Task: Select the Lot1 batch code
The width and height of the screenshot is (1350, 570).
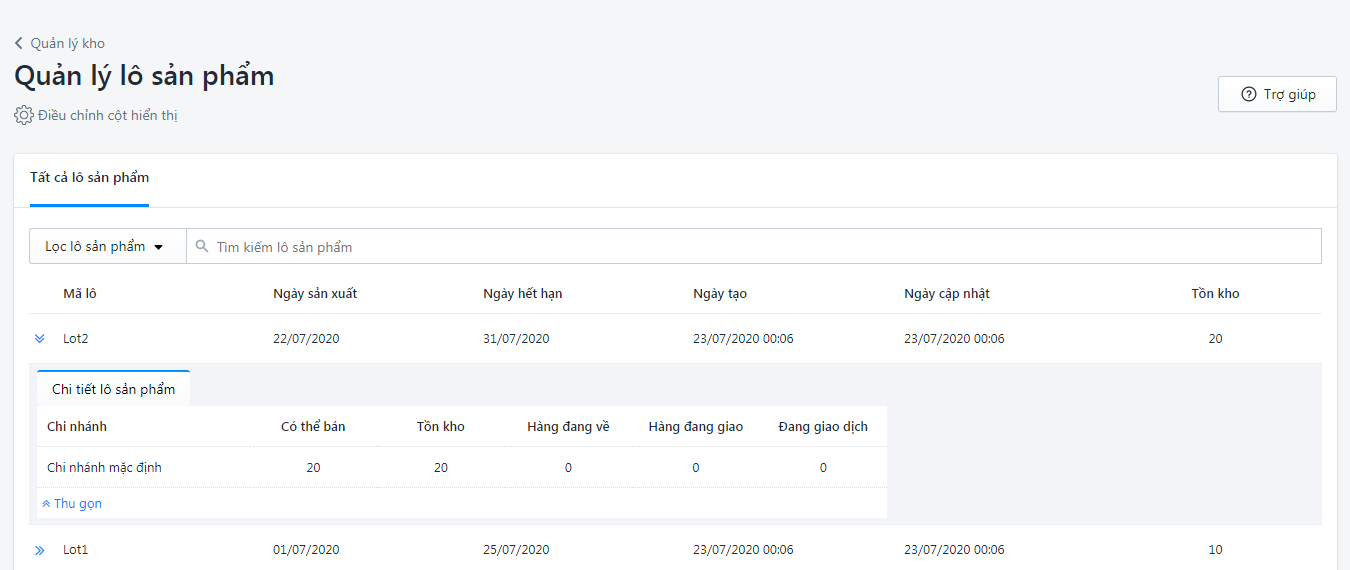Action: coord(76,550)
